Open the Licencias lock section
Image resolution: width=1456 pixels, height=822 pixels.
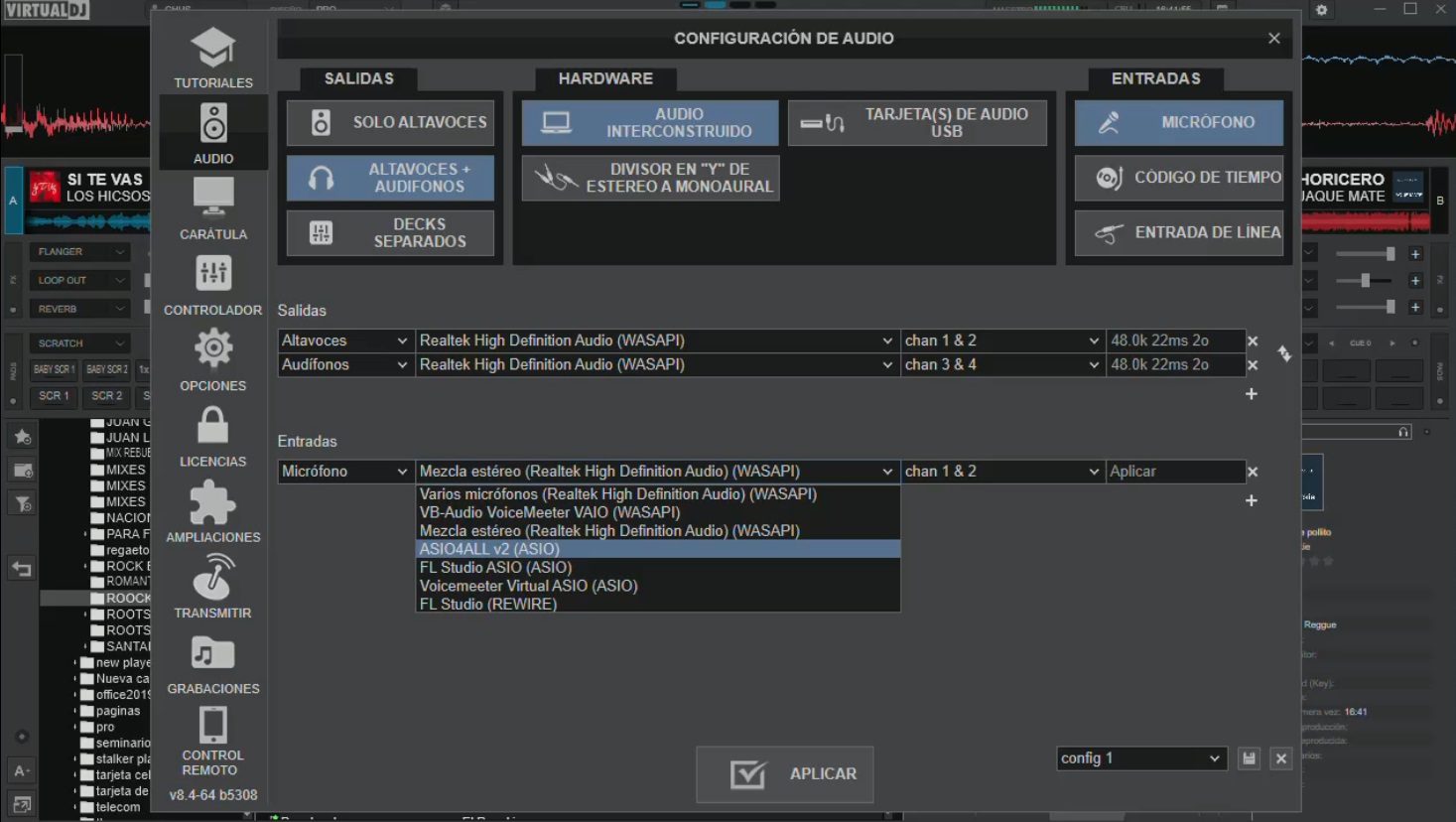tap(213, 436)
